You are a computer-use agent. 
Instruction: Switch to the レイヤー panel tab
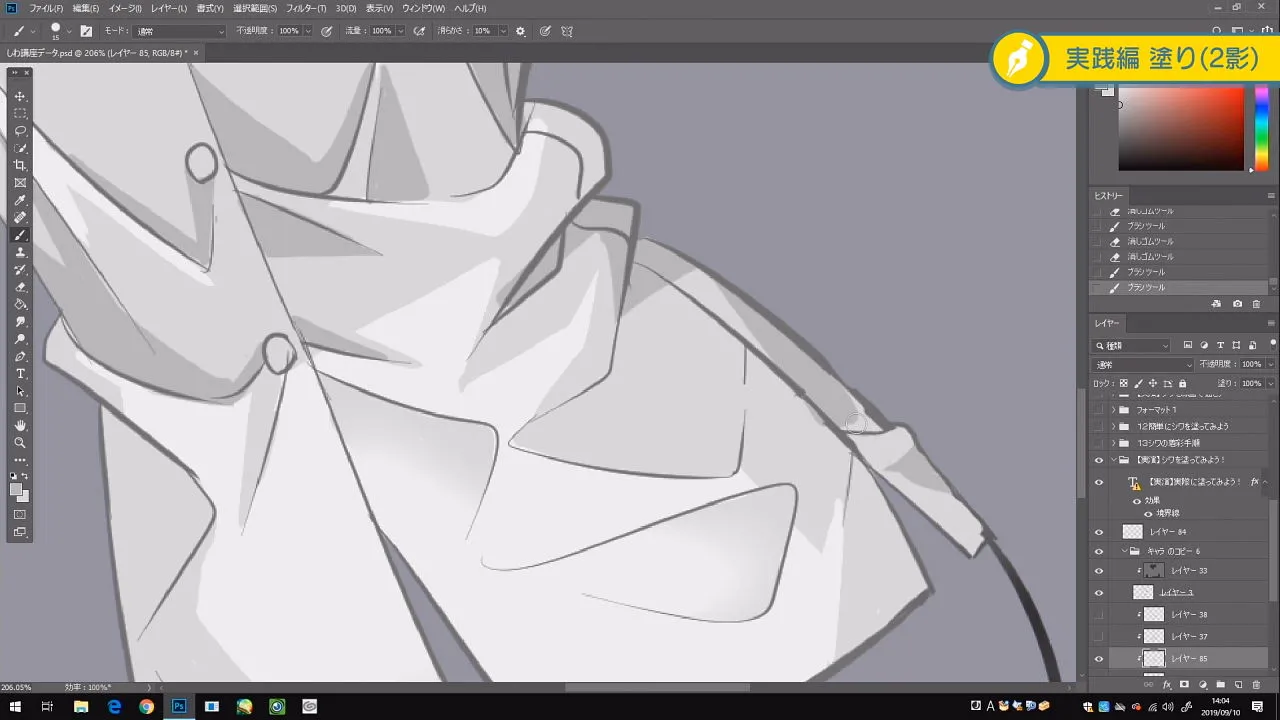pyautogui.click(x=1106, y=322)
